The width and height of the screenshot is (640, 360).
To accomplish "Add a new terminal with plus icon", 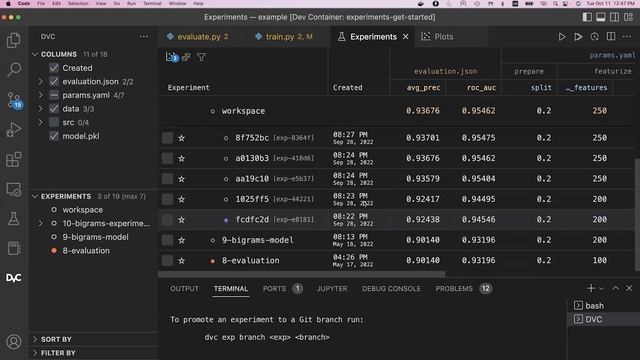I will click(591, 288).
